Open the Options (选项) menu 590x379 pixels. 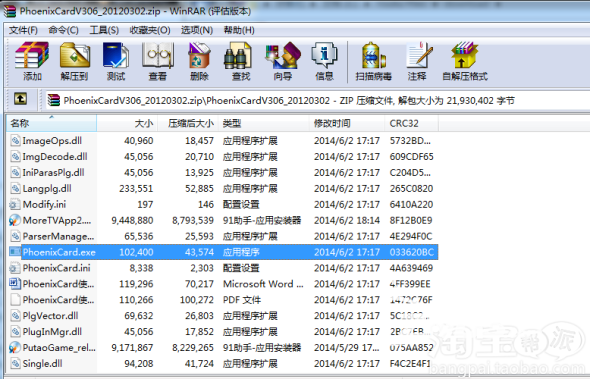tap(197, 30)
